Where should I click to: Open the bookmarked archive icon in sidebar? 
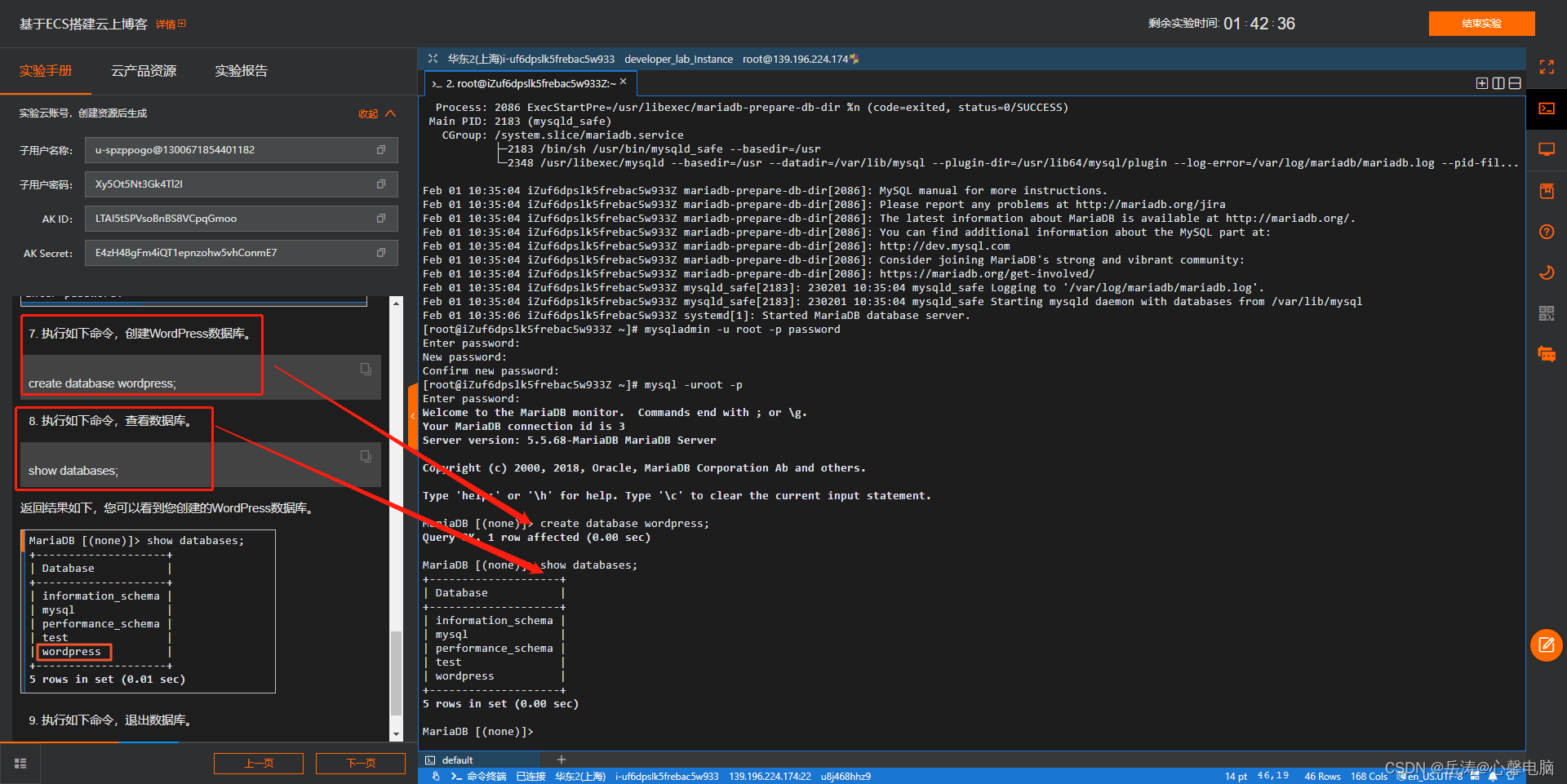(1547, 191)
